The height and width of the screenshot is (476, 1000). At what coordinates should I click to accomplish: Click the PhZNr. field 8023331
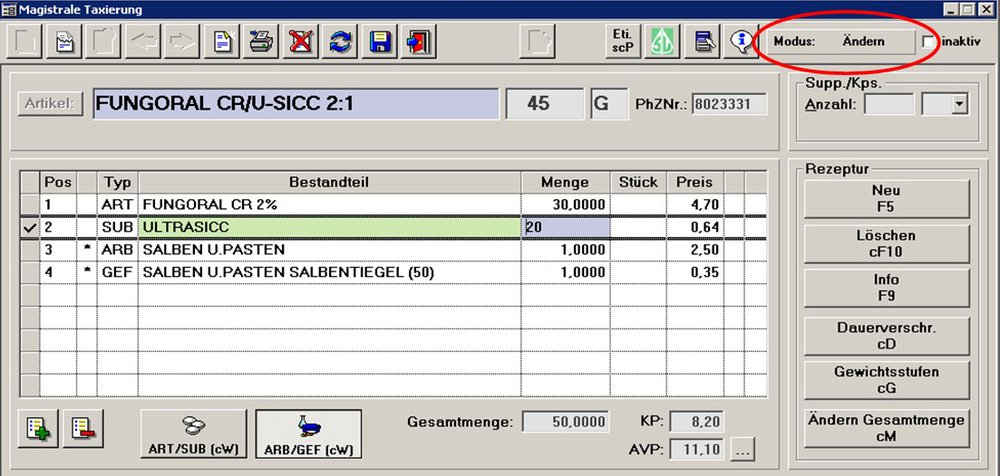tap(730, 104)
